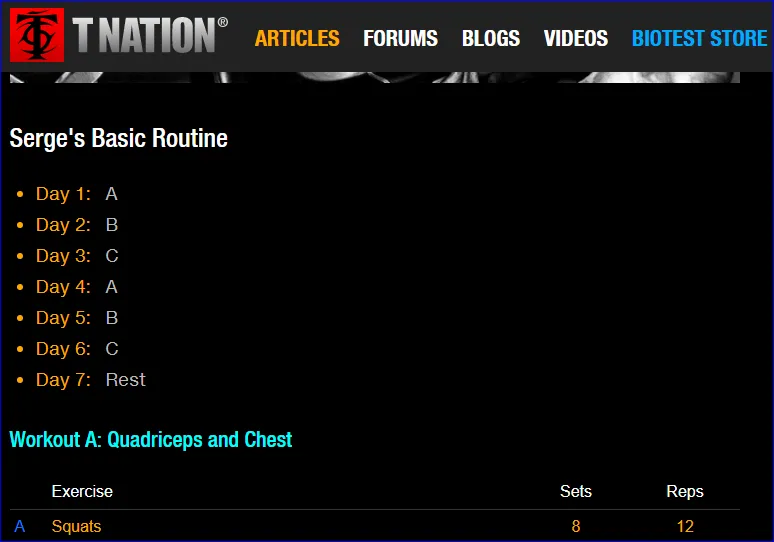774x542 pixels.
Task: Visit the BIOTEST STORE link
Action: pos(699,39)
